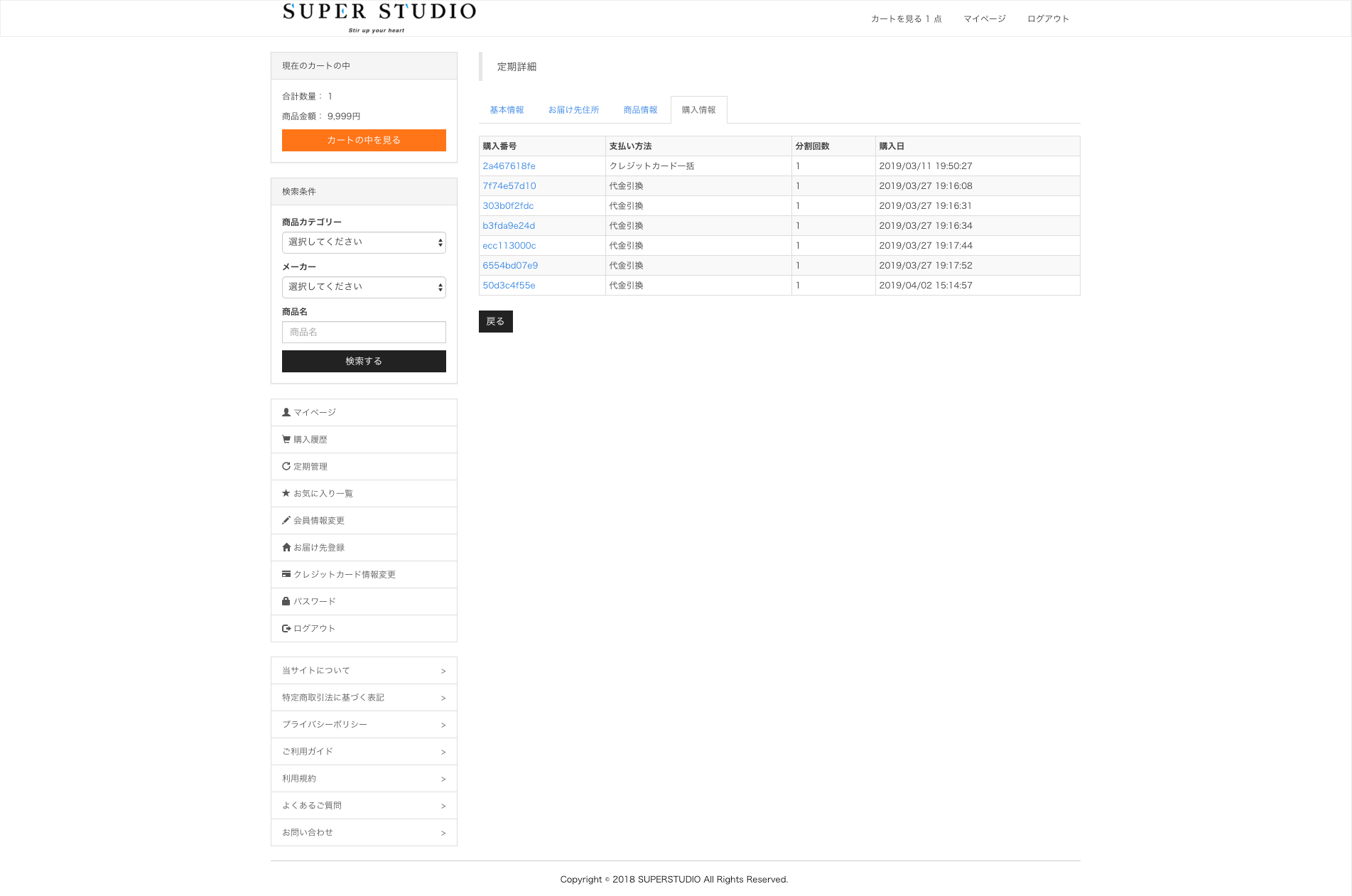This screenshot has height=896, width=1352.
Task: Click the house icon beside お届け先登録
Action: (286, 547)
